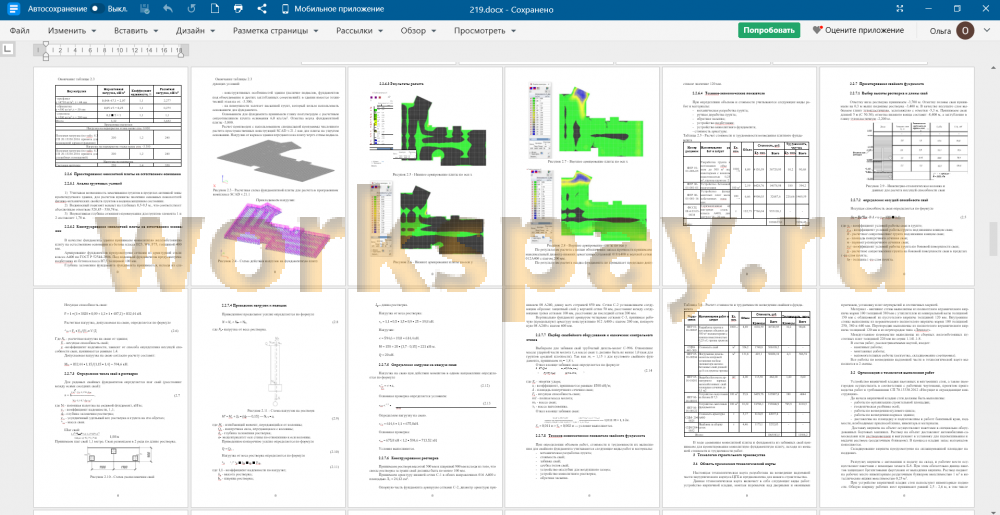This screenshot has width=1000, height=515.
Task: Open the Изменить menu
Action: 72,31
